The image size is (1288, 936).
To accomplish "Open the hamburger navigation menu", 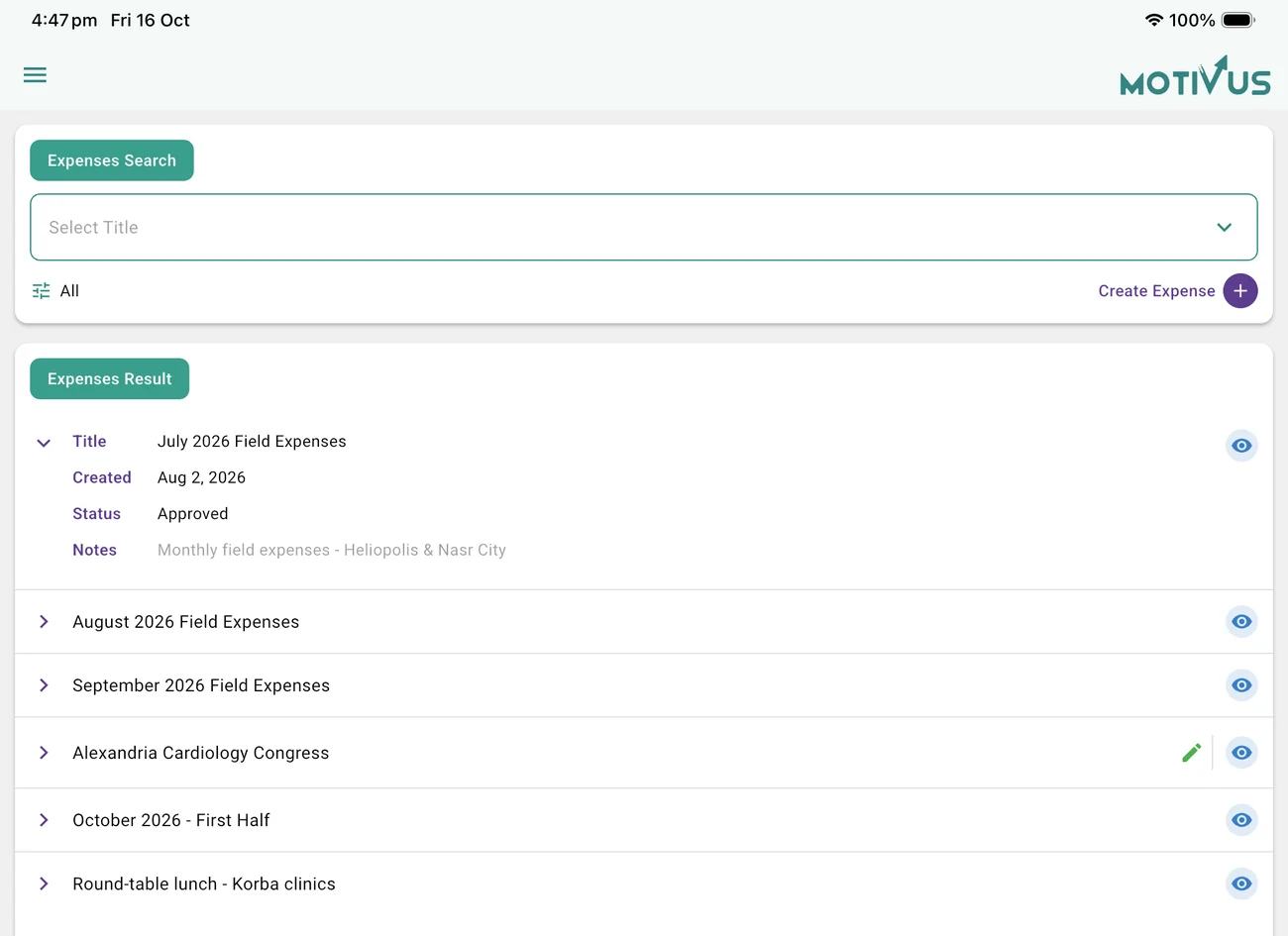I will pos(35,75).
